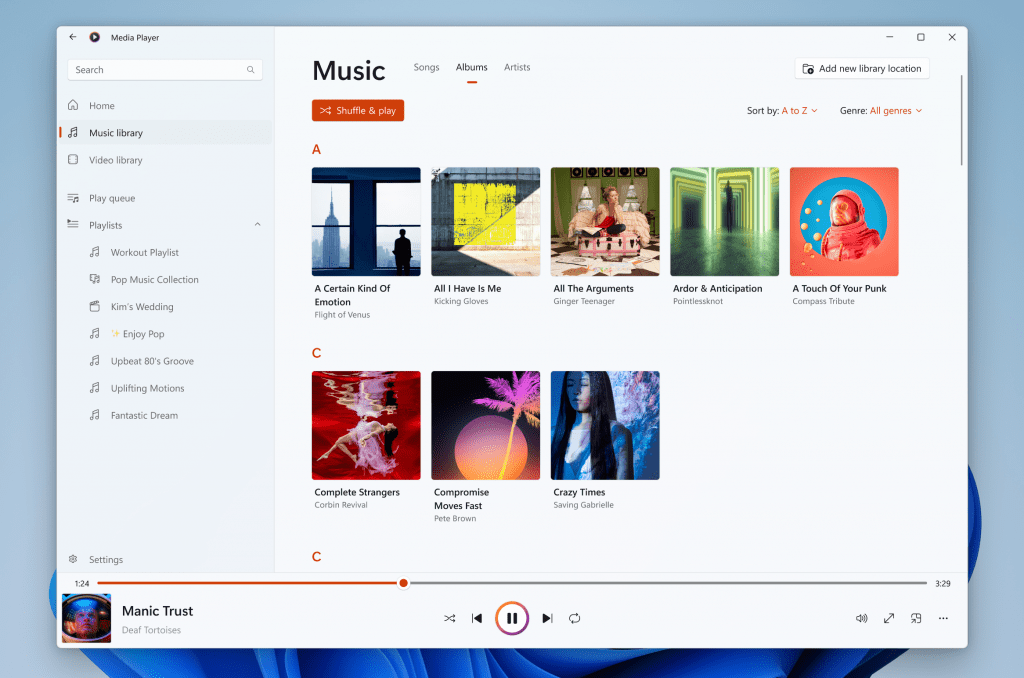Show the Play queue
1024x678 pixels.
(x=165, y=198)
